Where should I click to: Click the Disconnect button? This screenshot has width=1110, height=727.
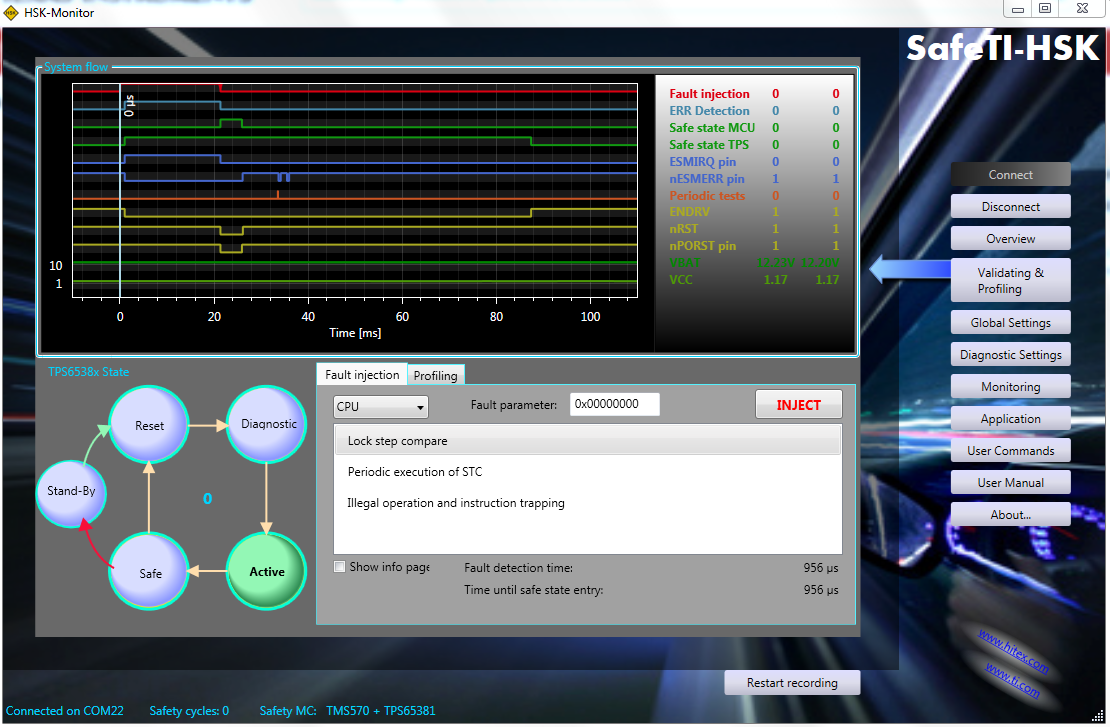click(1010, 207)
